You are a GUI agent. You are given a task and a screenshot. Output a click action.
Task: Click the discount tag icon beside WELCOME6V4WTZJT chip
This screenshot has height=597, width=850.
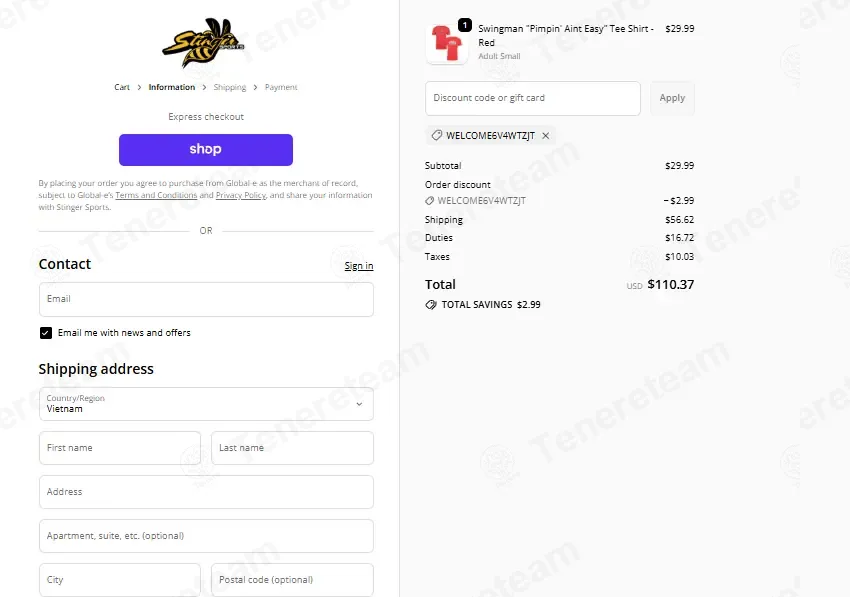436,136
